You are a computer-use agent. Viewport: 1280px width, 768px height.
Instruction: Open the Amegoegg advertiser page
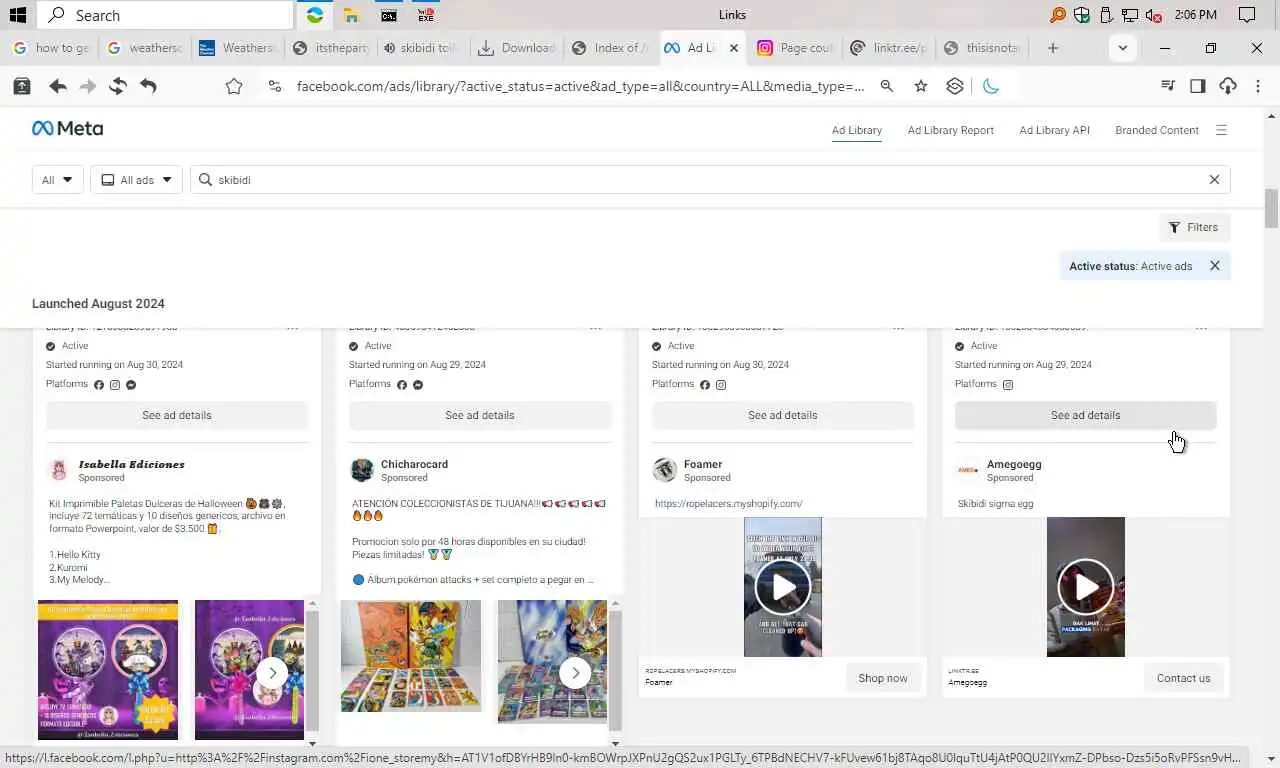pyautogui.click(x=1014, y=464)
